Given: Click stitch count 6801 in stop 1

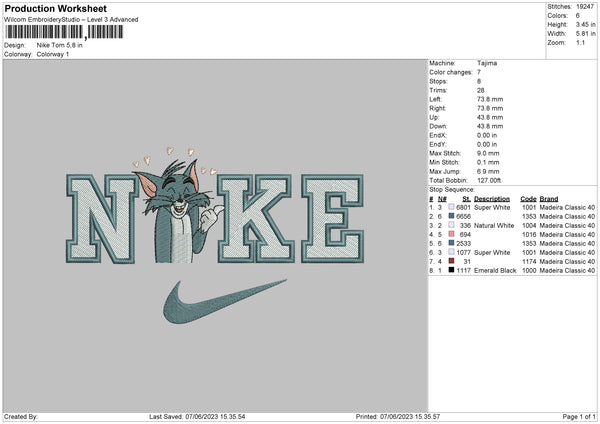Looking at the screenshot, I should pos(463,207).
